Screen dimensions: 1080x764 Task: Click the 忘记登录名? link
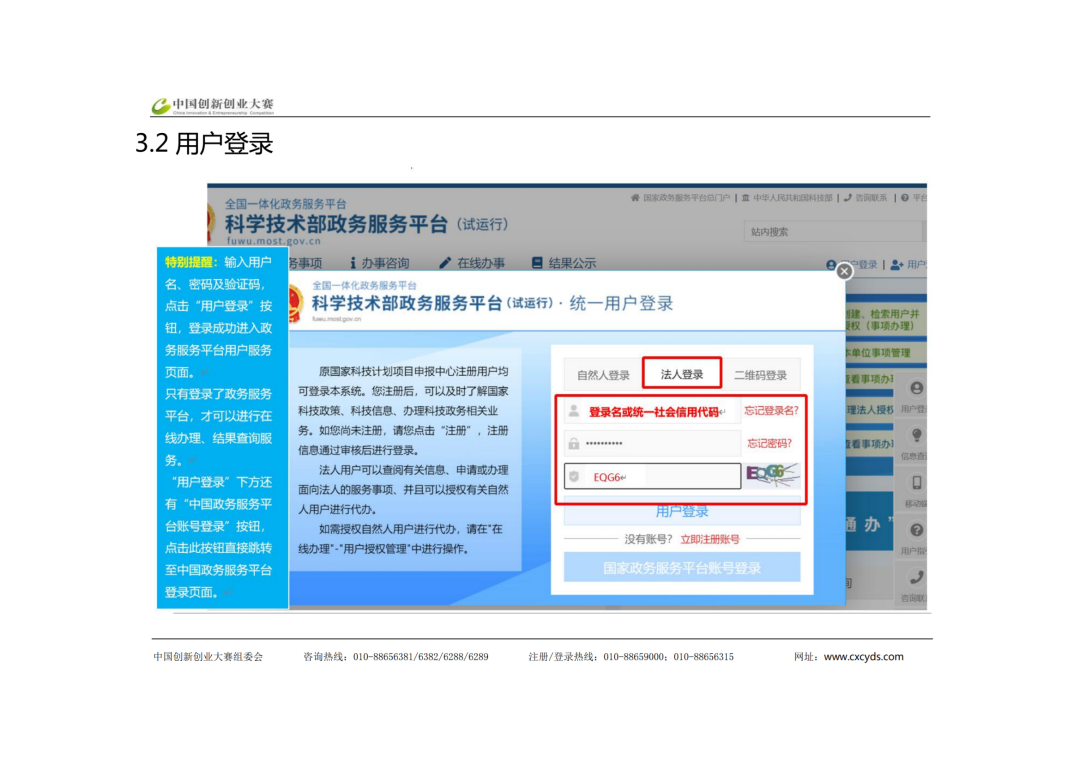(771, 410)
